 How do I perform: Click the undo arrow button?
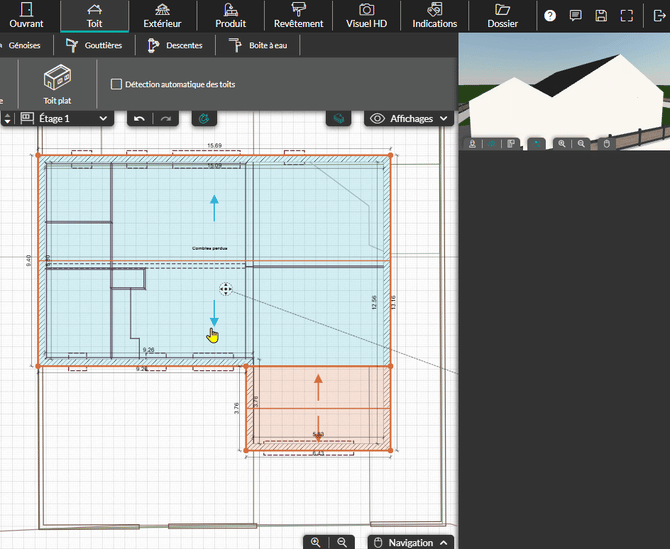tap(139, 118)
